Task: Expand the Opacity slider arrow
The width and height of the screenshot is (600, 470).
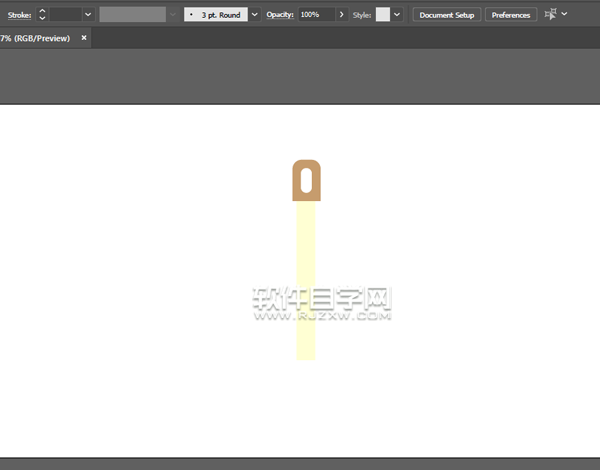Action: (x=342, y=15)
